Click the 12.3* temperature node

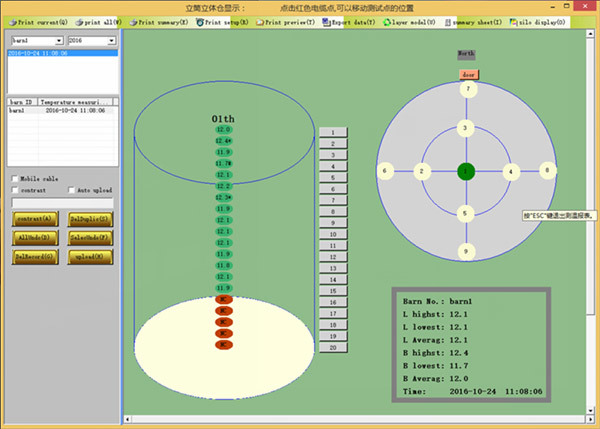(x=223, y=197)
